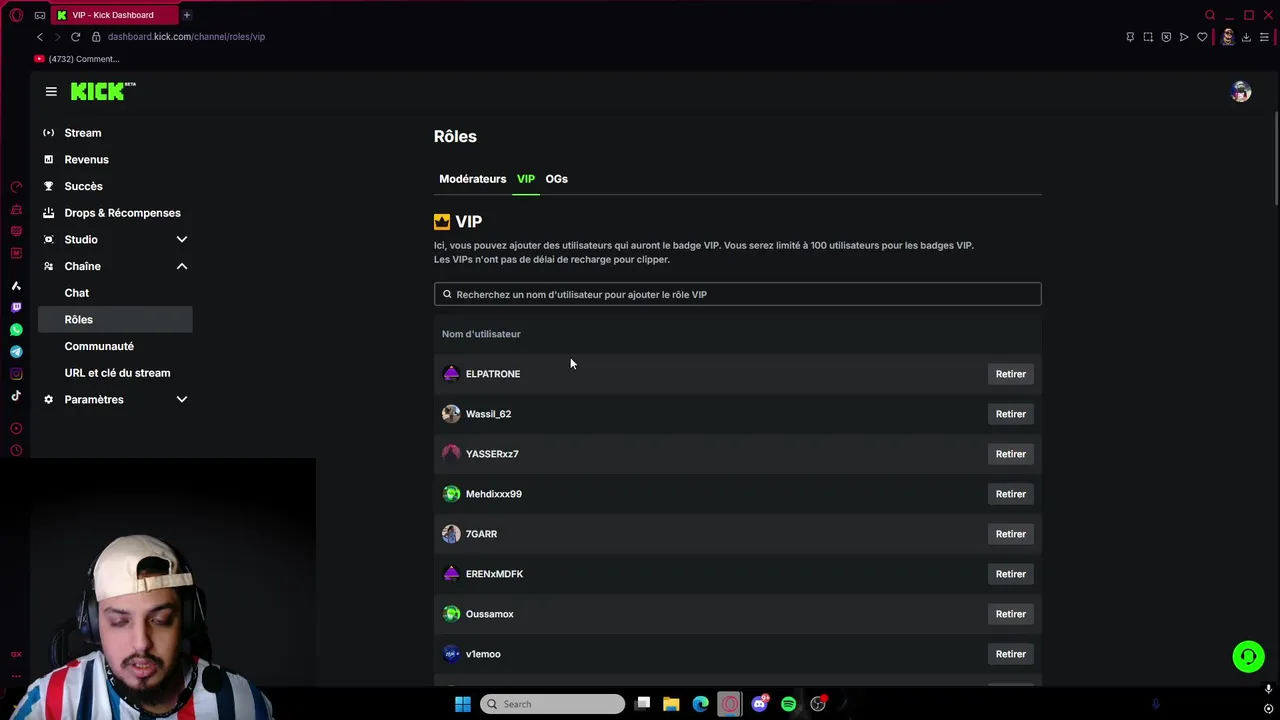Image resolution: width=1280 pixels, height=720 pixels.
Task: Open the green support chat bubble
Action: (1248, 656)
